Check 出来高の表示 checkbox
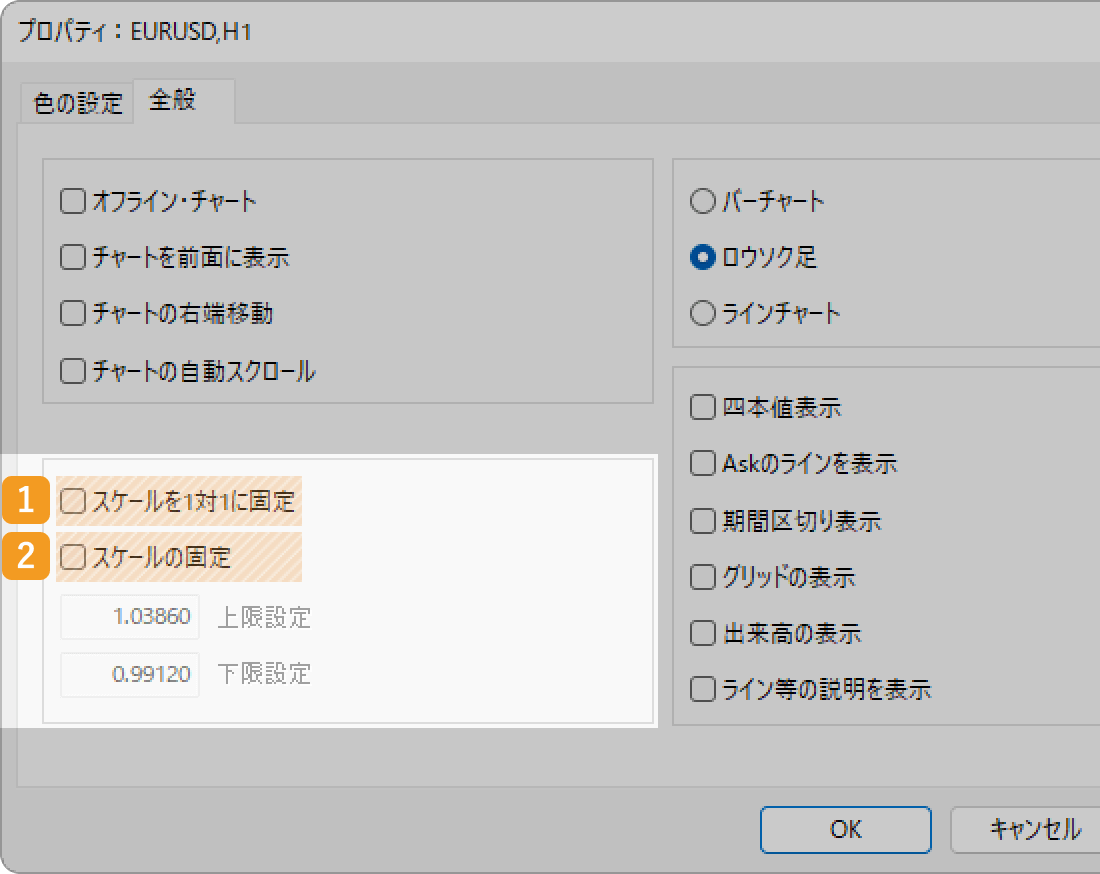 pos(703,633)
